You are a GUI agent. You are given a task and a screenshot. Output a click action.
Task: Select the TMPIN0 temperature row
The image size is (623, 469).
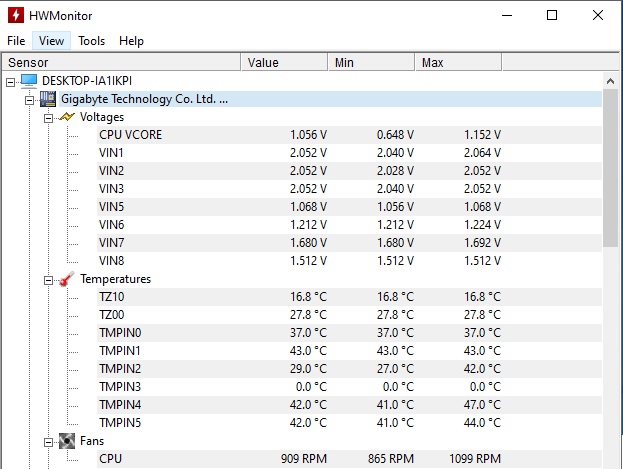click(x=350, y=333)
